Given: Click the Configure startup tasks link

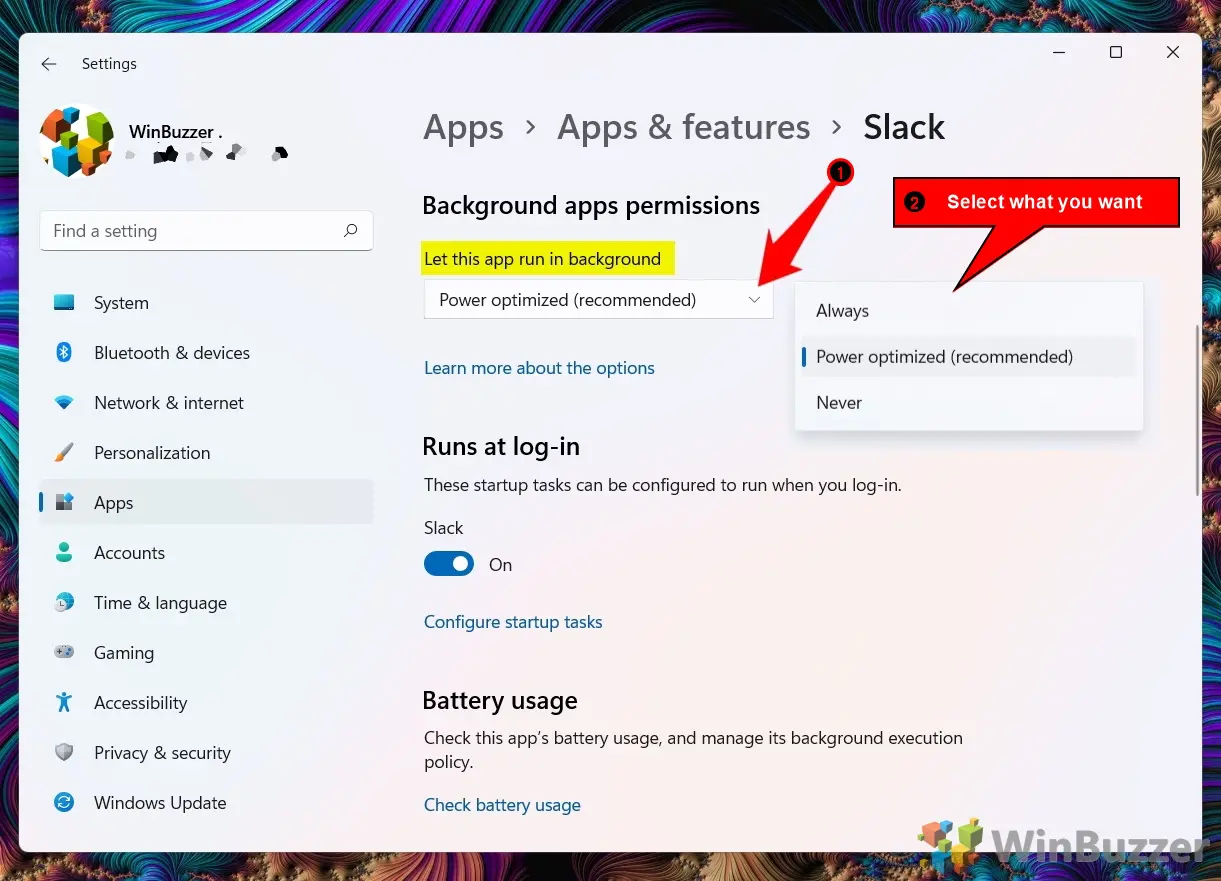Looking at the screenshot, I should [513, 622].
